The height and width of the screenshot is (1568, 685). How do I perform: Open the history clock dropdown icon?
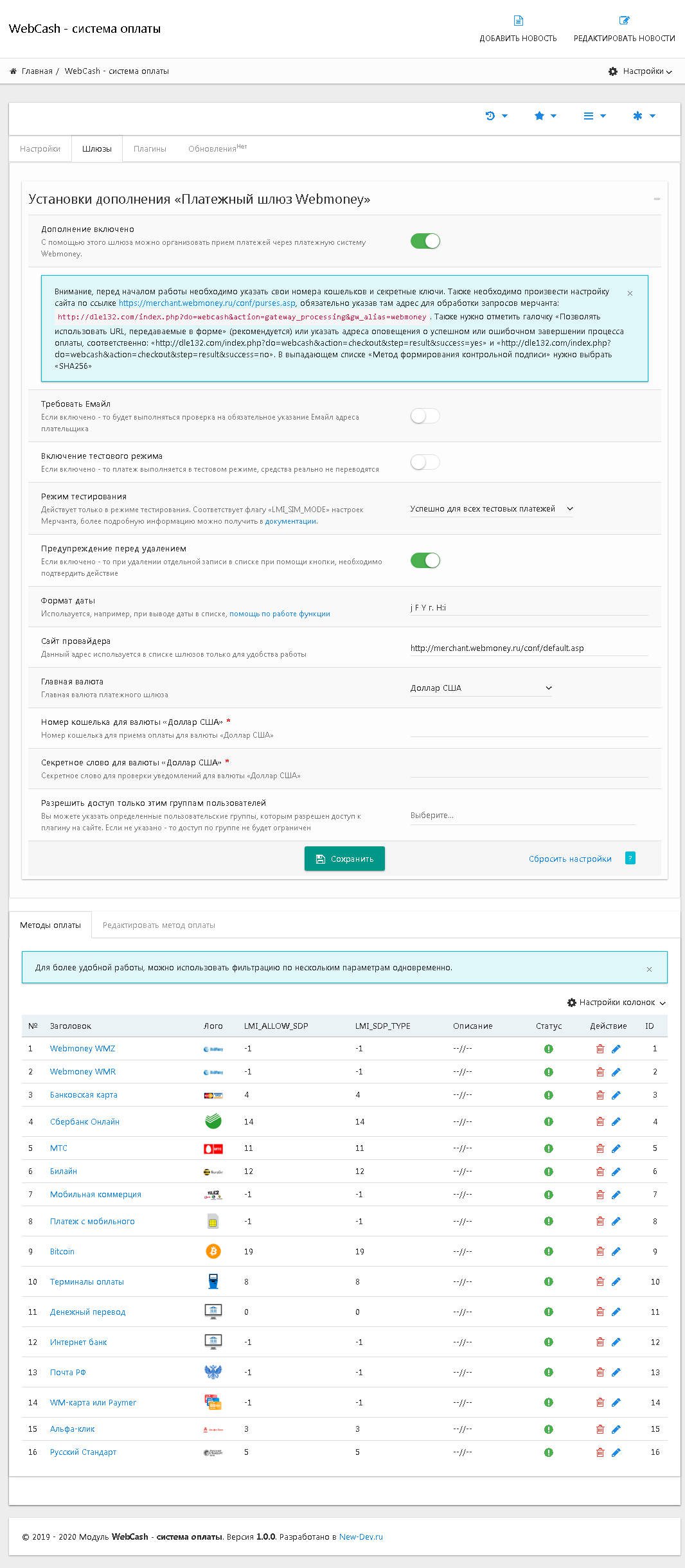click(497, 116)
